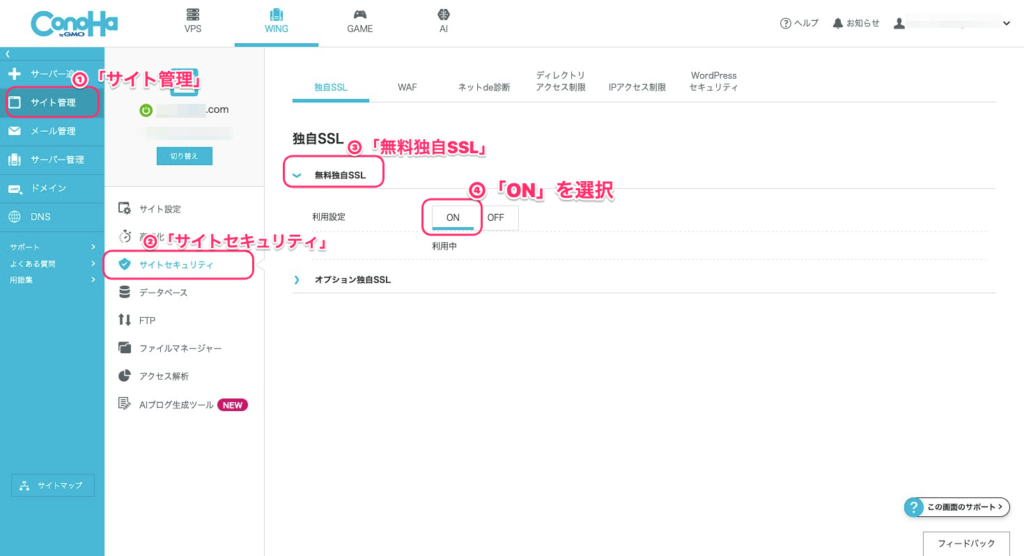Collapse the left sidebar with chevron
Viewport: 1024px width, 556px height.
click(x=8, y=52)
